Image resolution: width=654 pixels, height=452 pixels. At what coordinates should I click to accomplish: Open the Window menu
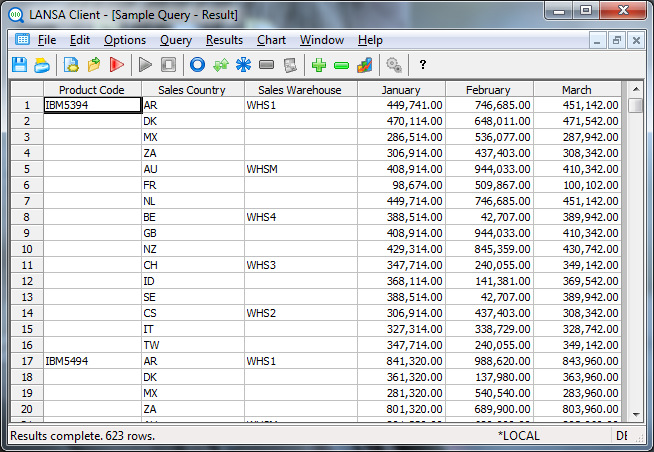(x=322, y=40)
